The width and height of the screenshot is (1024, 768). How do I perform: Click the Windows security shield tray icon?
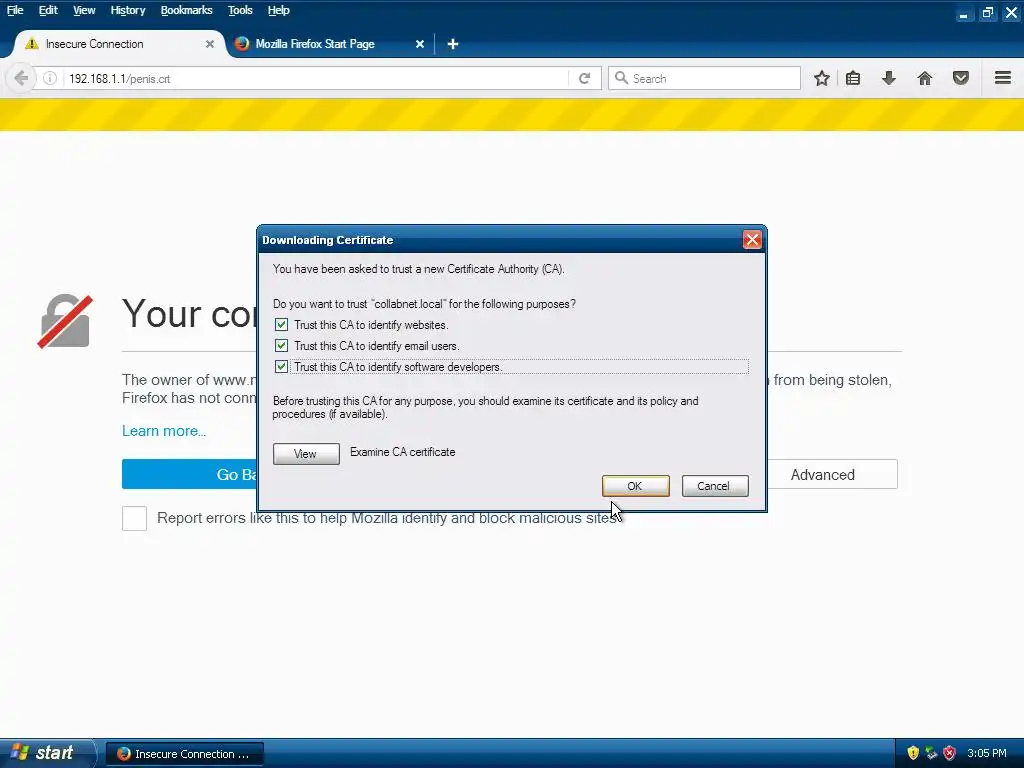point(913,753)
